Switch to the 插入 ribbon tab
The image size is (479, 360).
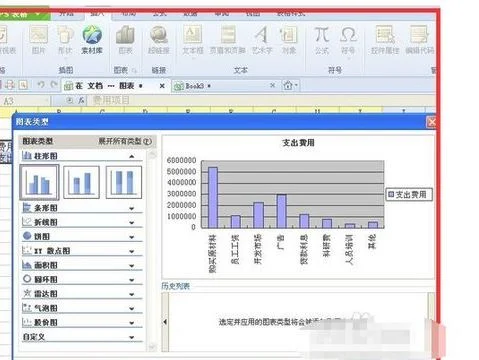97,14
